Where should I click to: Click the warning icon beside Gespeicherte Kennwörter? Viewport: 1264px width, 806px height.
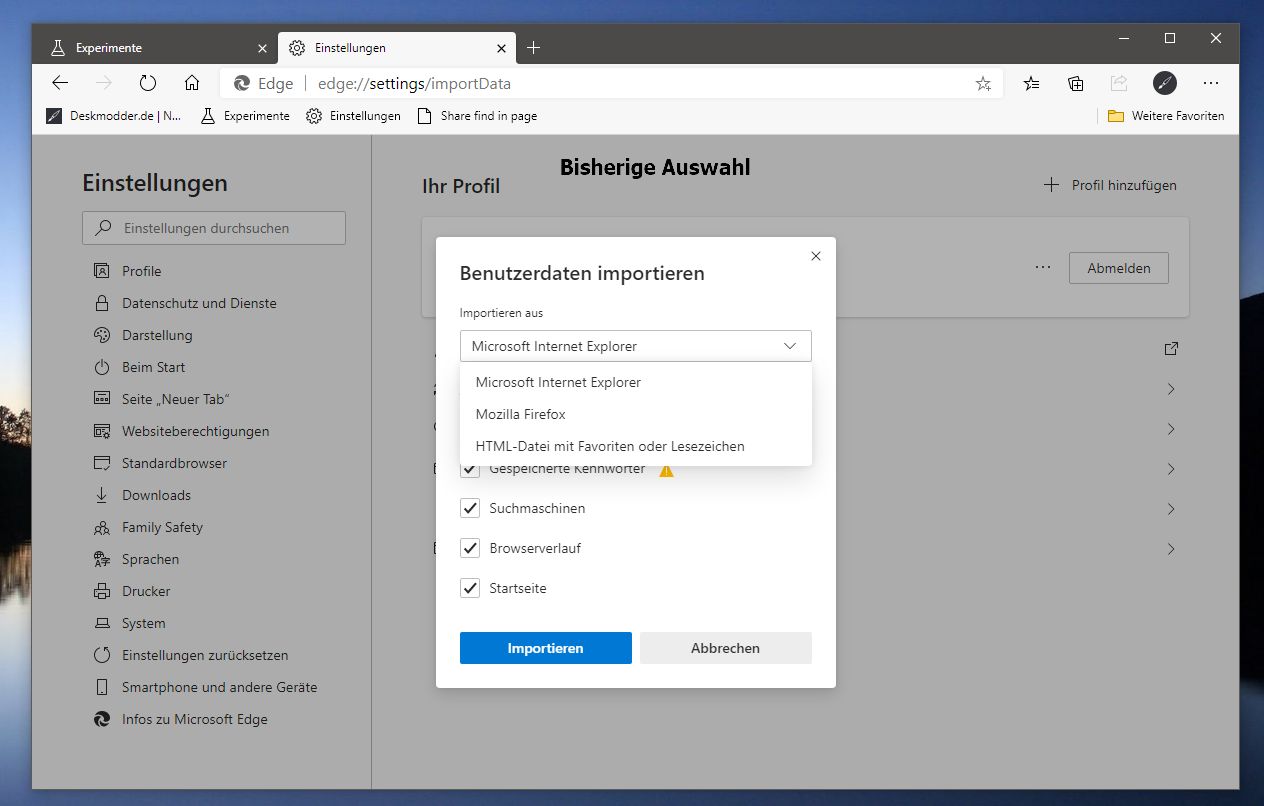click(x=666, y=470)
